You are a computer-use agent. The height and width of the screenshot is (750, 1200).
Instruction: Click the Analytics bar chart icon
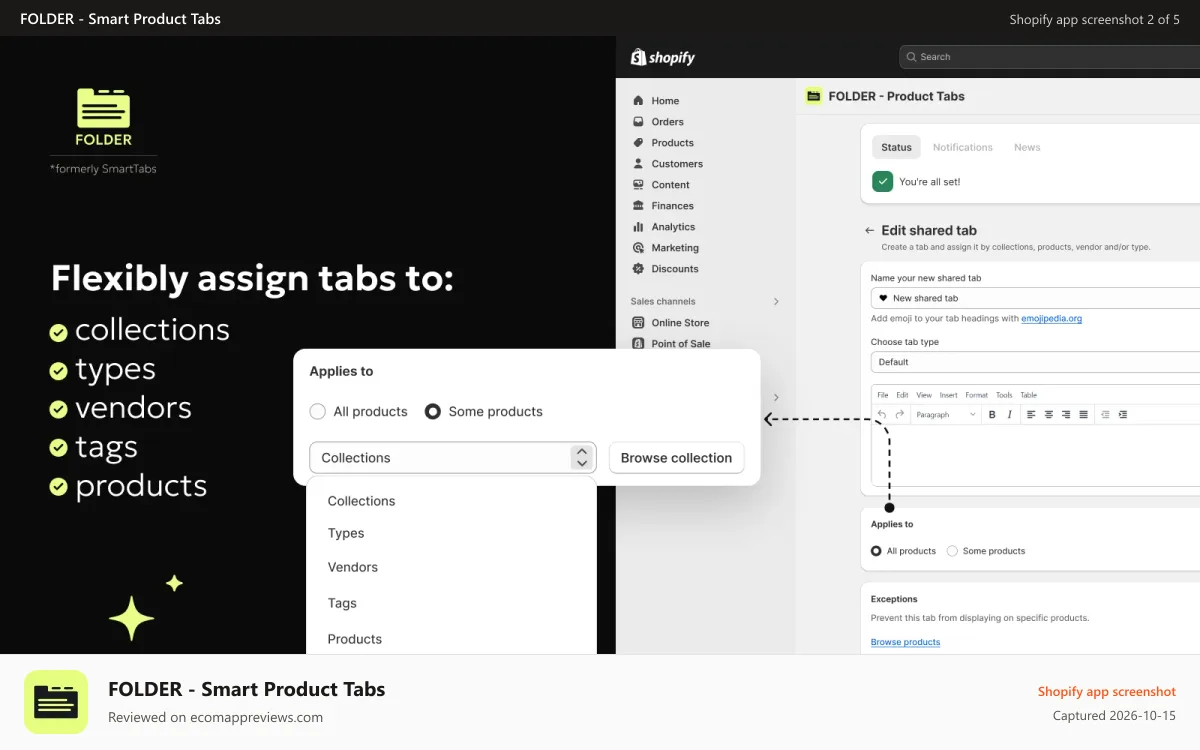point(638,227)
